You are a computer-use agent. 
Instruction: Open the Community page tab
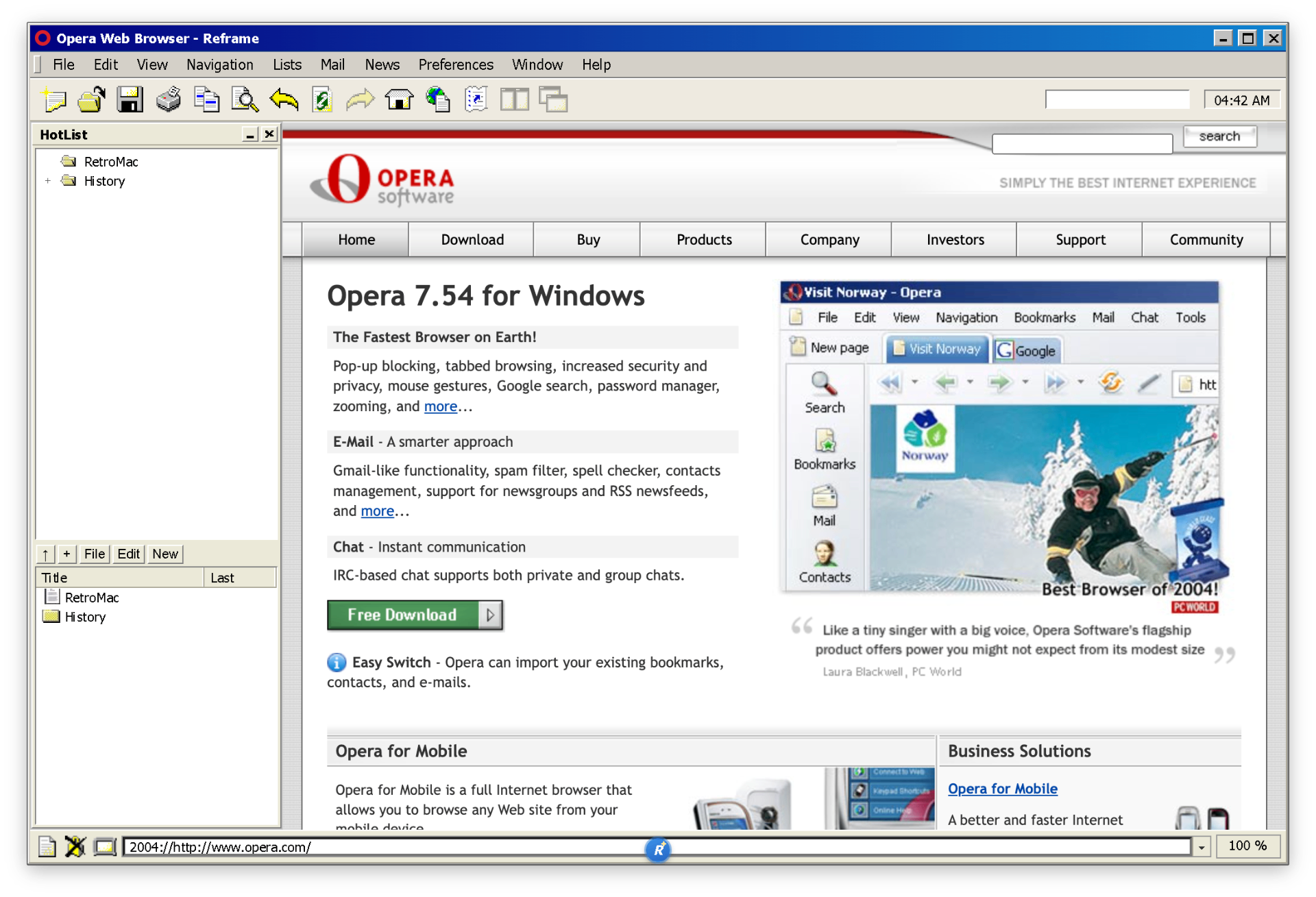click(1206, 240)
